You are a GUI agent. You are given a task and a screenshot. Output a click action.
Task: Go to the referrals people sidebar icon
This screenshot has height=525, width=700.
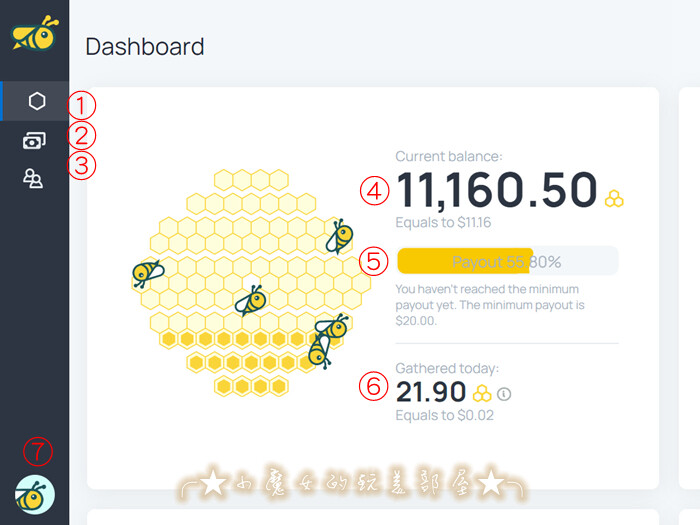click(x=34, y=178)
